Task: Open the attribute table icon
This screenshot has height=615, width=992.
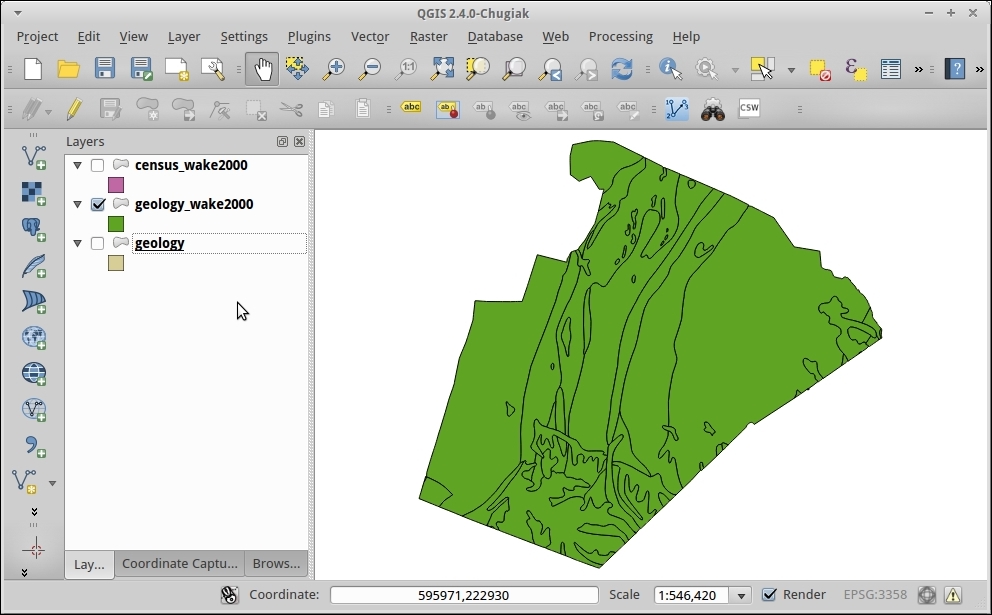Action: tap(891, 69)
